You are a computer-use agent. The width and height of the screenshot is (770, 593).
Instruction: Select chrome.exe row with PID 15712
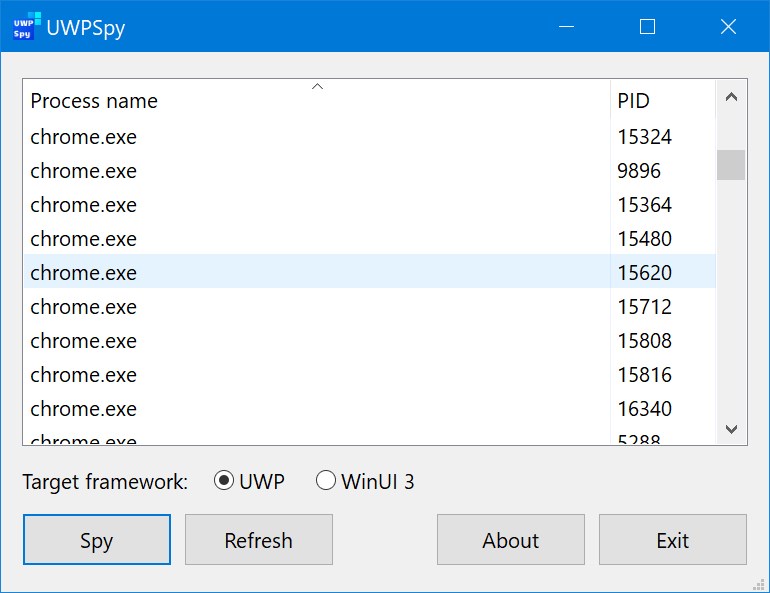[x=370, y=307]
